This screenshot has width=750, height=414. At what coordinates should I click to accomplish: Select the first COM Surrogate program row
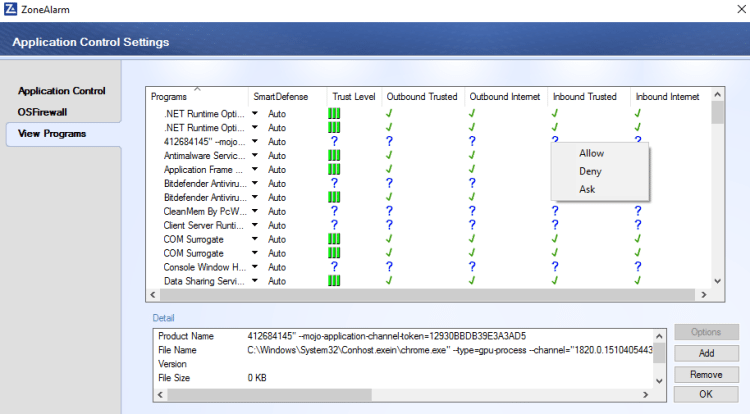point(193,239)
